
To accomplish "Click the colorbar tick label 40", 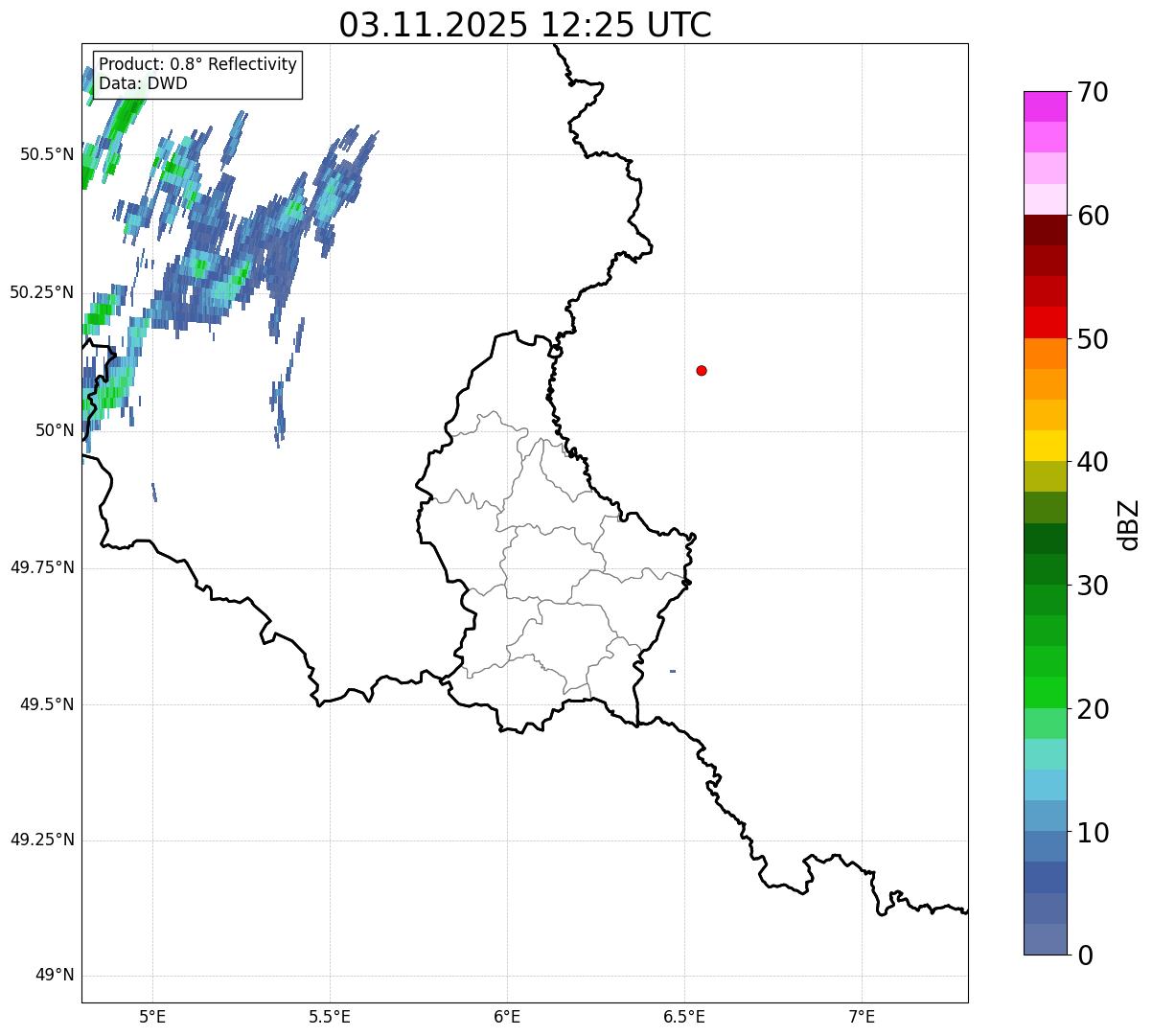I will [1093, 462].
